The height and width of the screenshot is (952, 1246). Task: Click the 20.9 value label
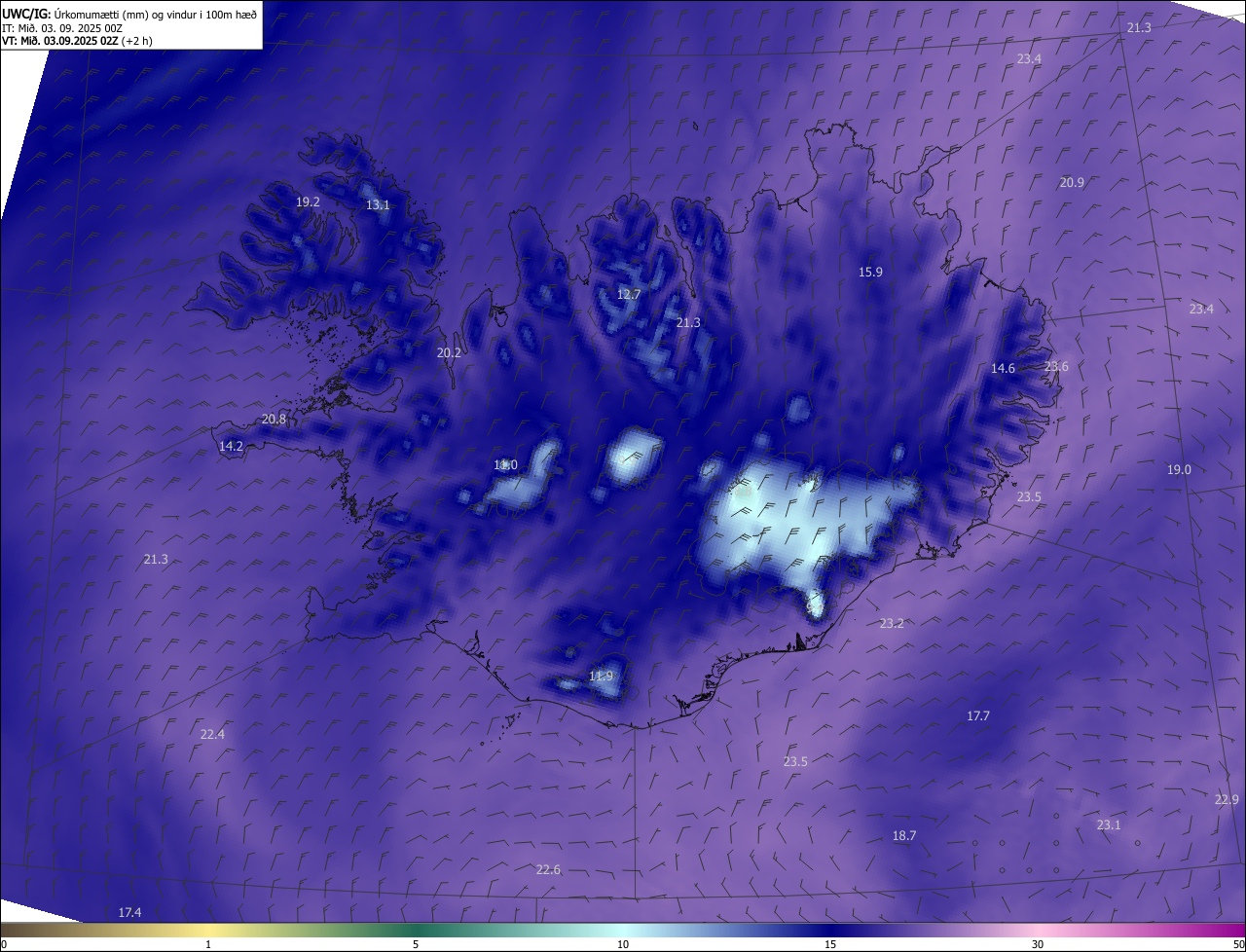[1072, 183]
